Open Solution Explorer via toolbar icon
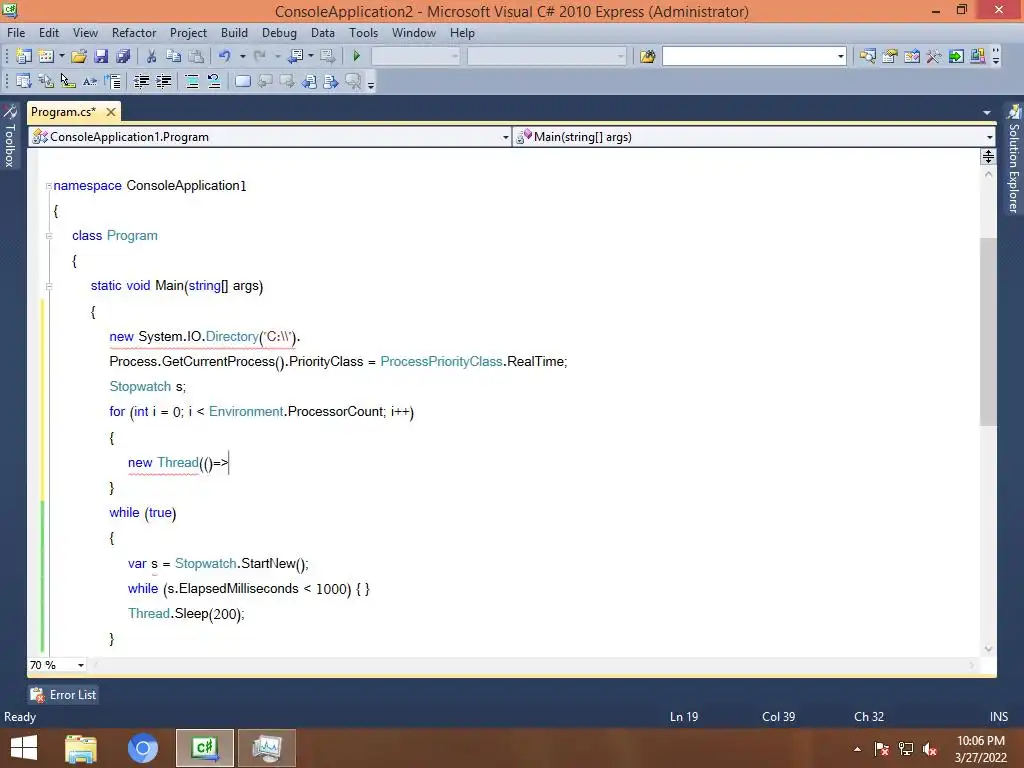 click(x=867, y=56)
